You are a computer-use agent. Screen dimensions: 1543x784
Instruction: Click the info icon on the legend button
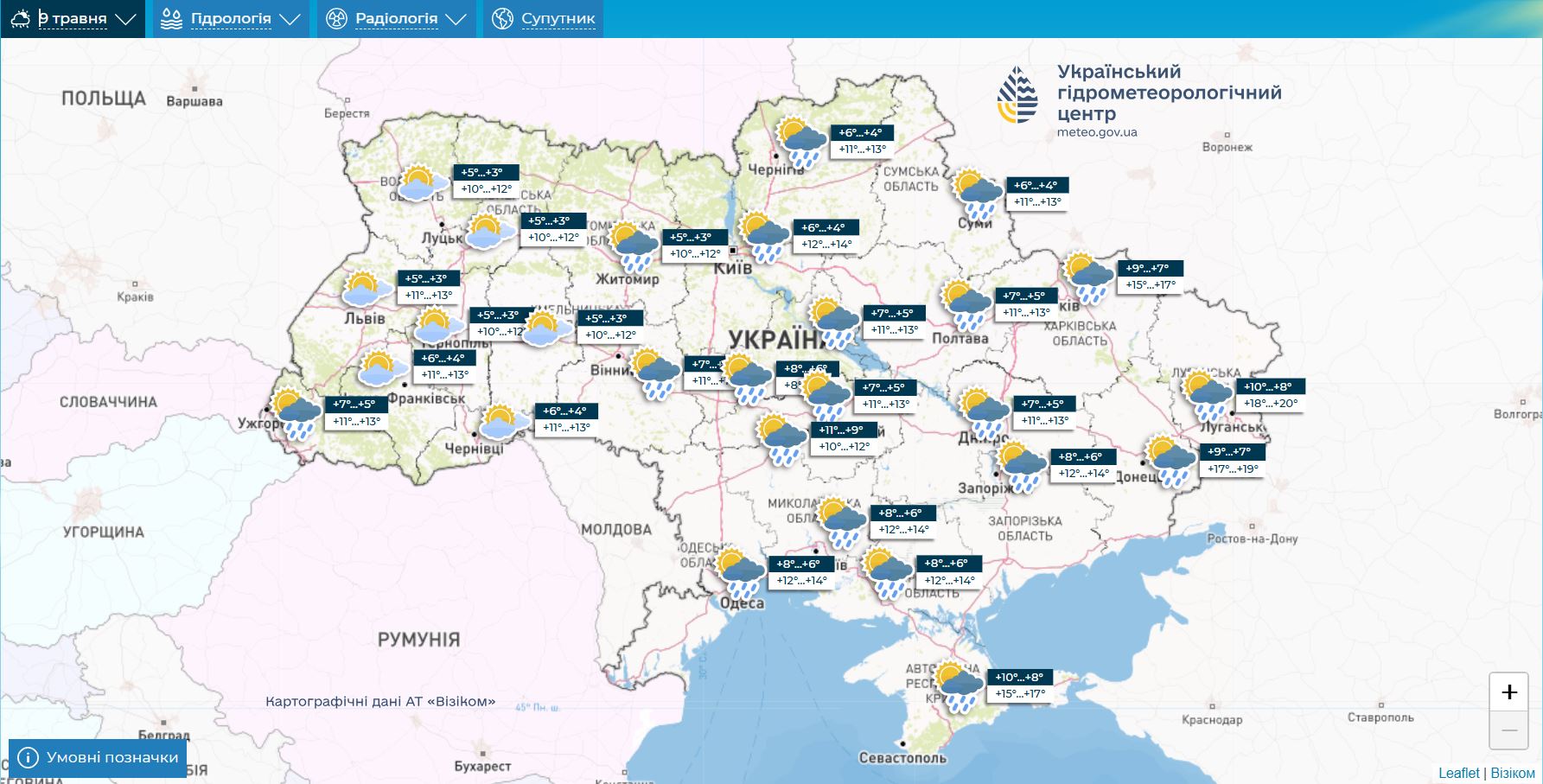click(x=29, y=758)
